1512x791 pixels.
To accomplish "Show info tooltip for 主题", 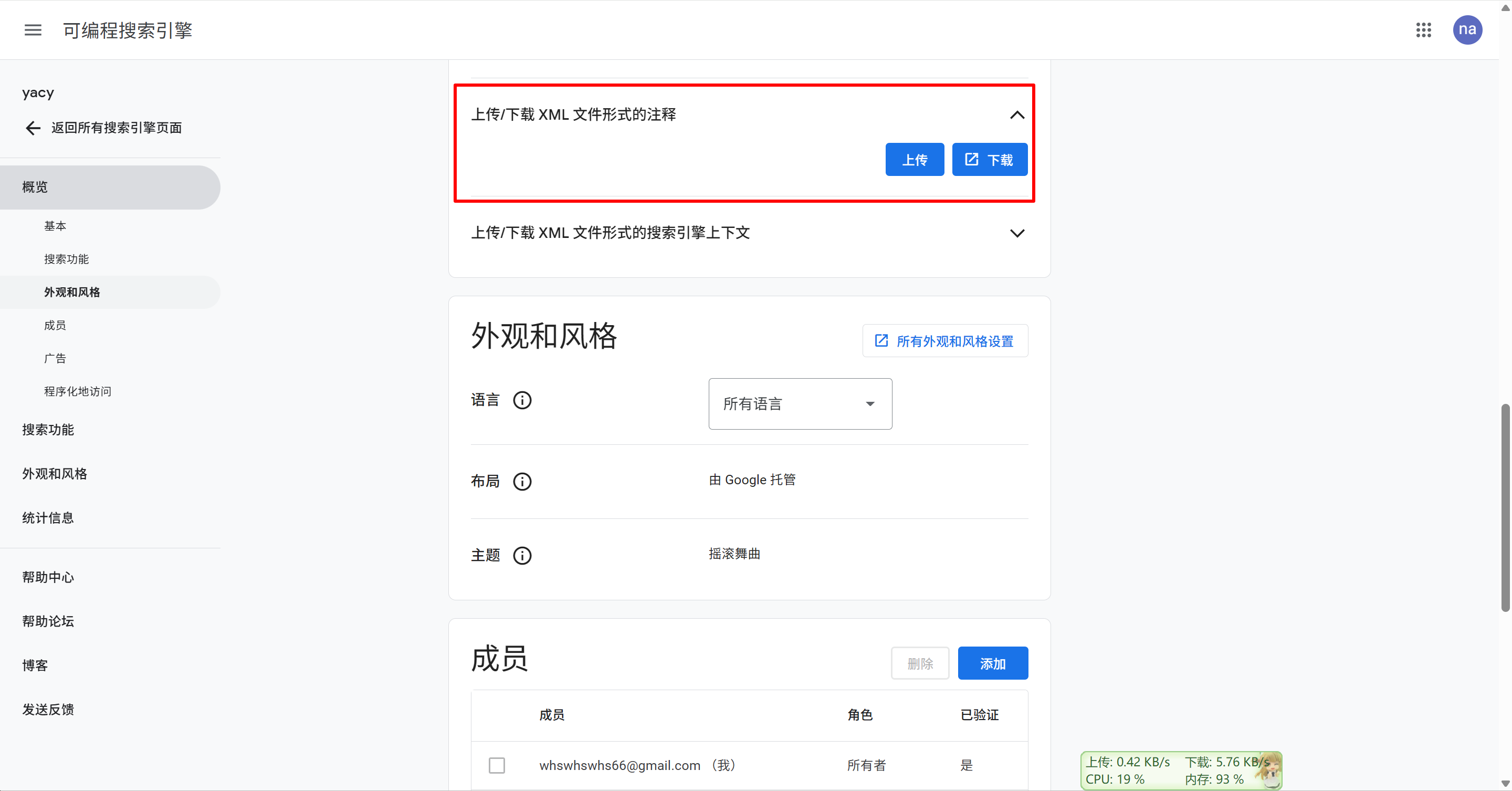I will (522, 556).
